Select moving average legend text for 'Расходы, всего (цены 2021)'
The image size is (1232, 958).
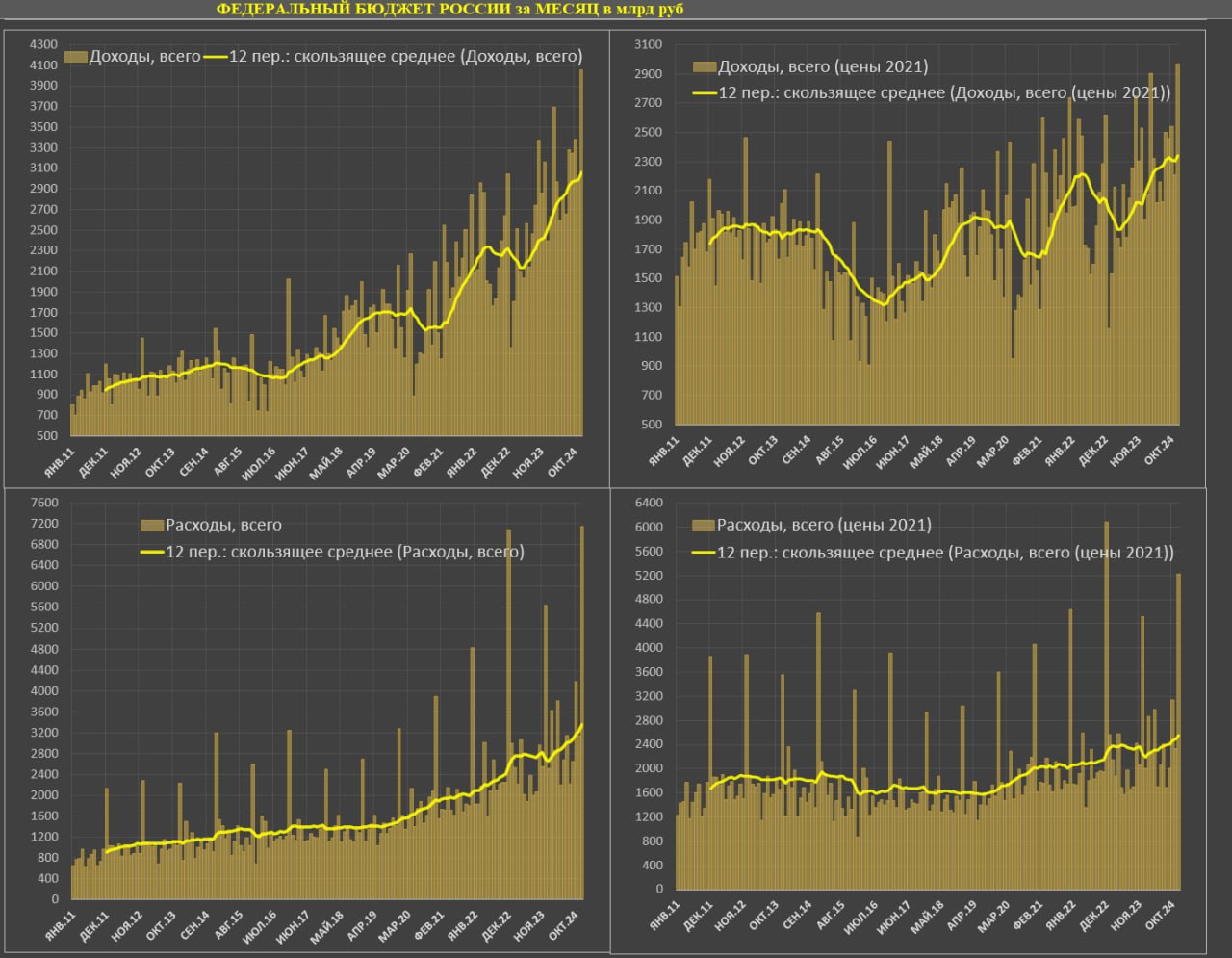945,553
